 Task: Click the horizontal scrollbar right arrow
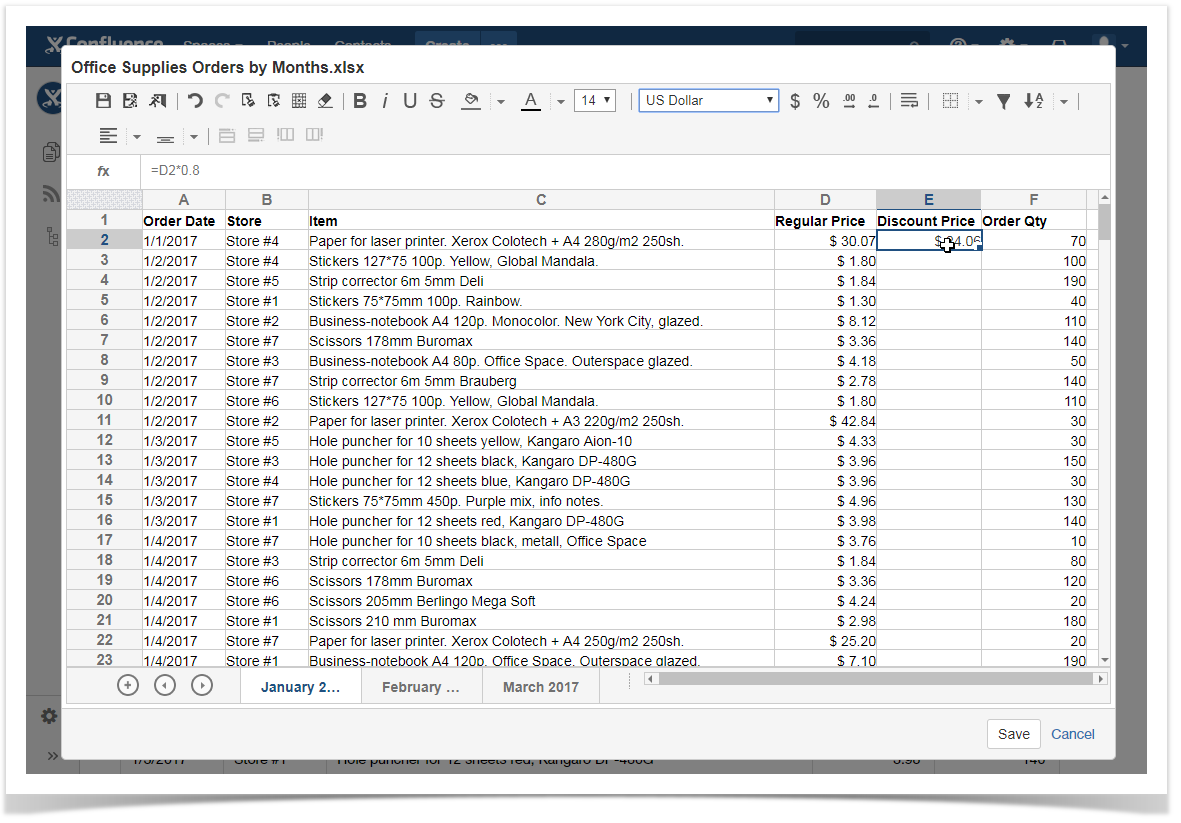click(1100, 678)
